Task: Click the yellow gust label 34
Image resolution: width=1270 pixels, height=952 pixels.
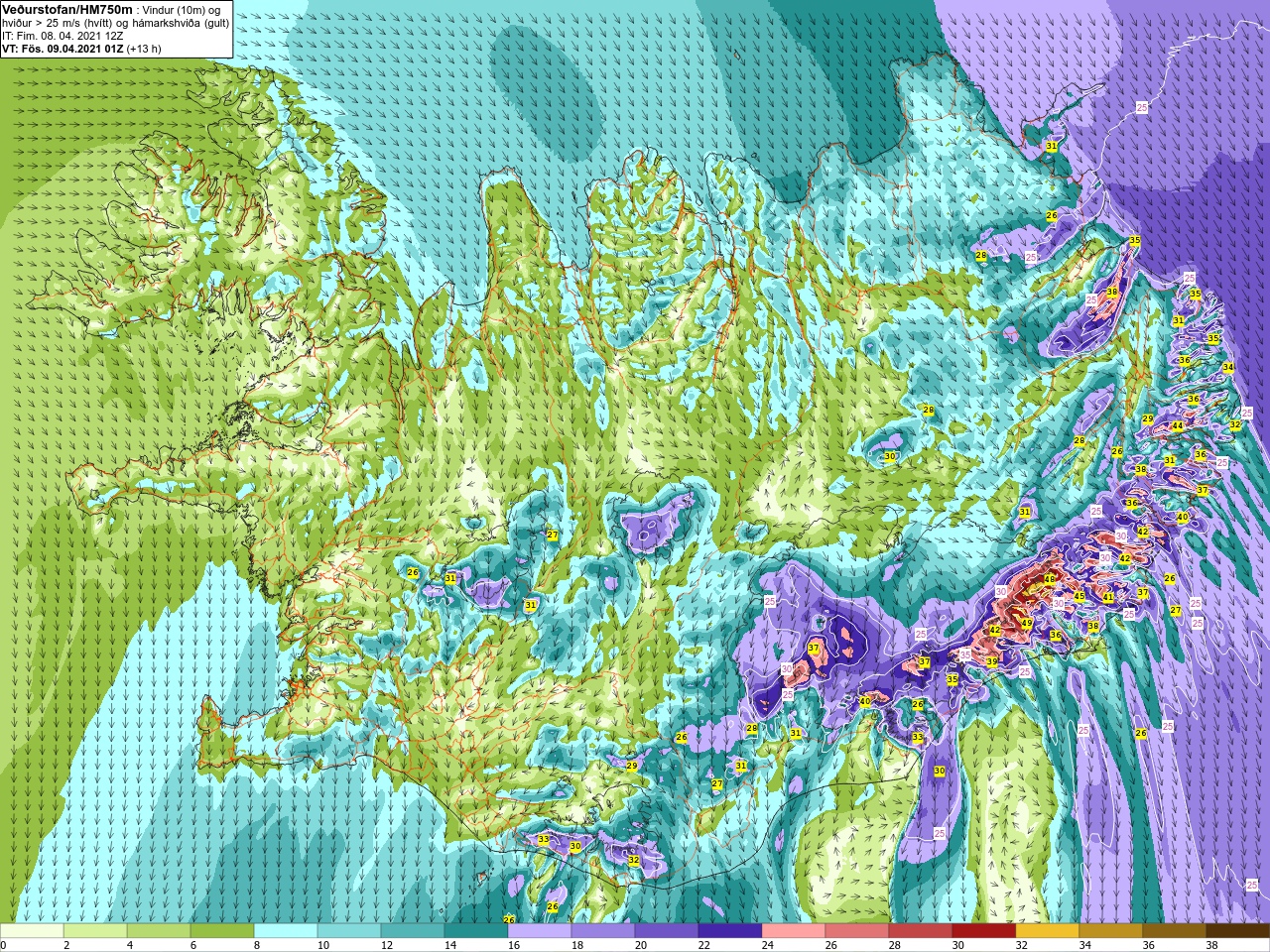Action: point(1228,367)
